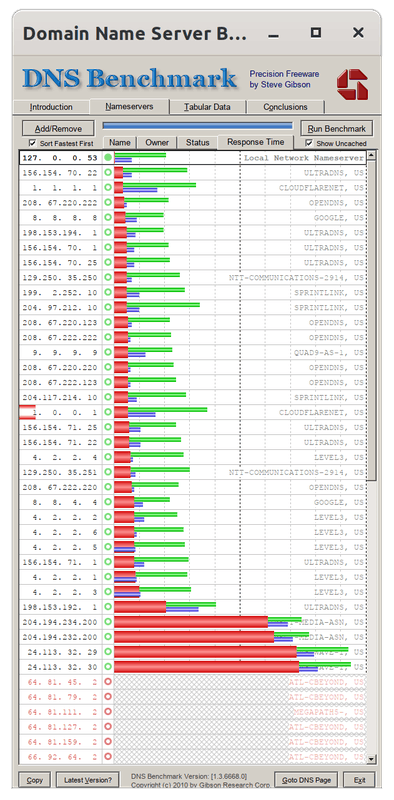Toggle the Sort Fastest First checkbox
The image size is (394, 800).
tap(33, 143)
